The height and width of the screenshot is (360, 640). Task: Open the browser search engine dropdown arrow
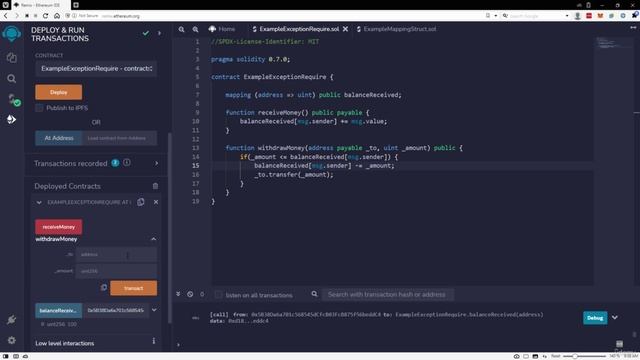point(567,16)
